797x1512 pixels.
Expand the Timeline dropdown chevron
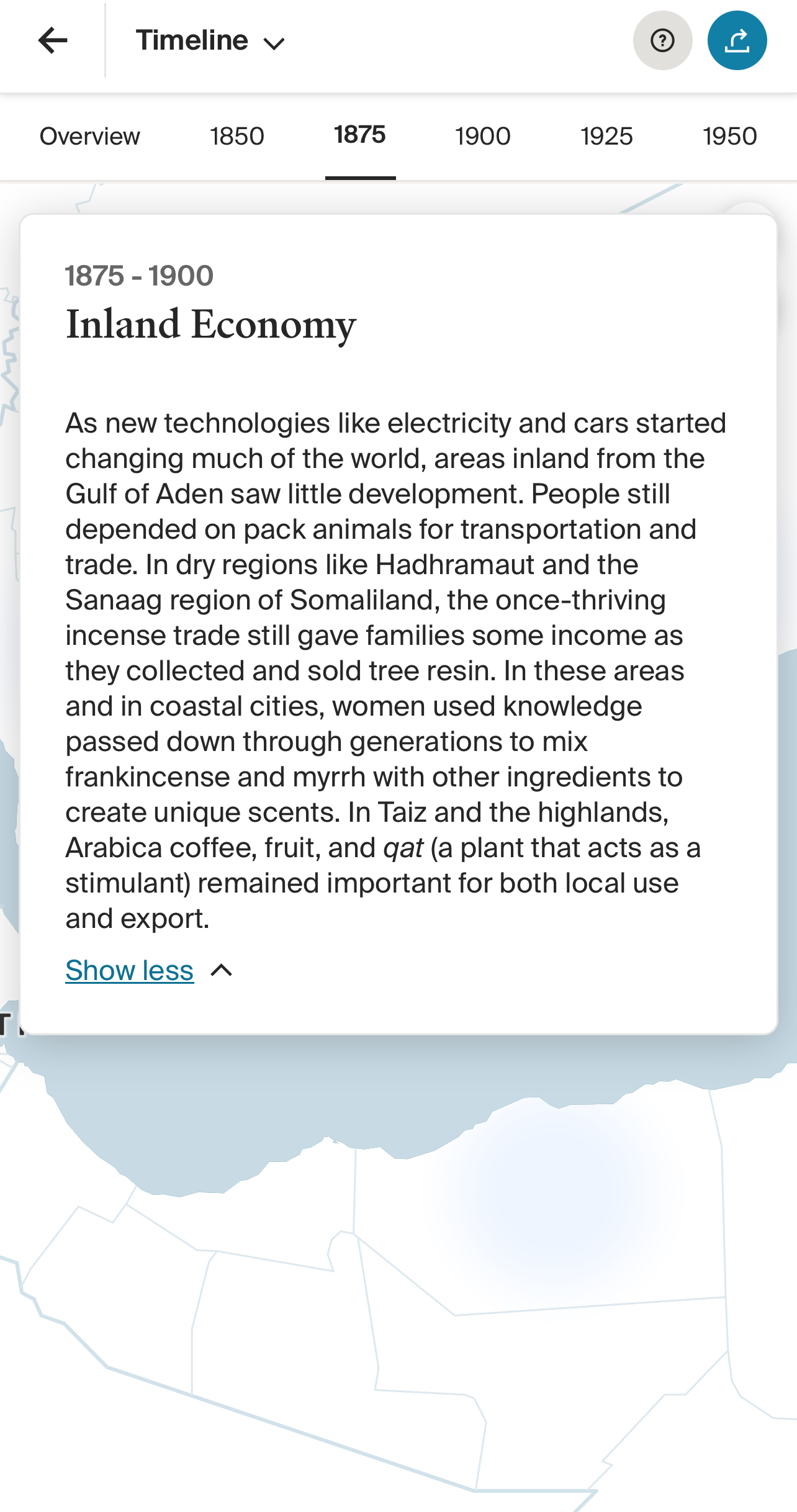274,43
